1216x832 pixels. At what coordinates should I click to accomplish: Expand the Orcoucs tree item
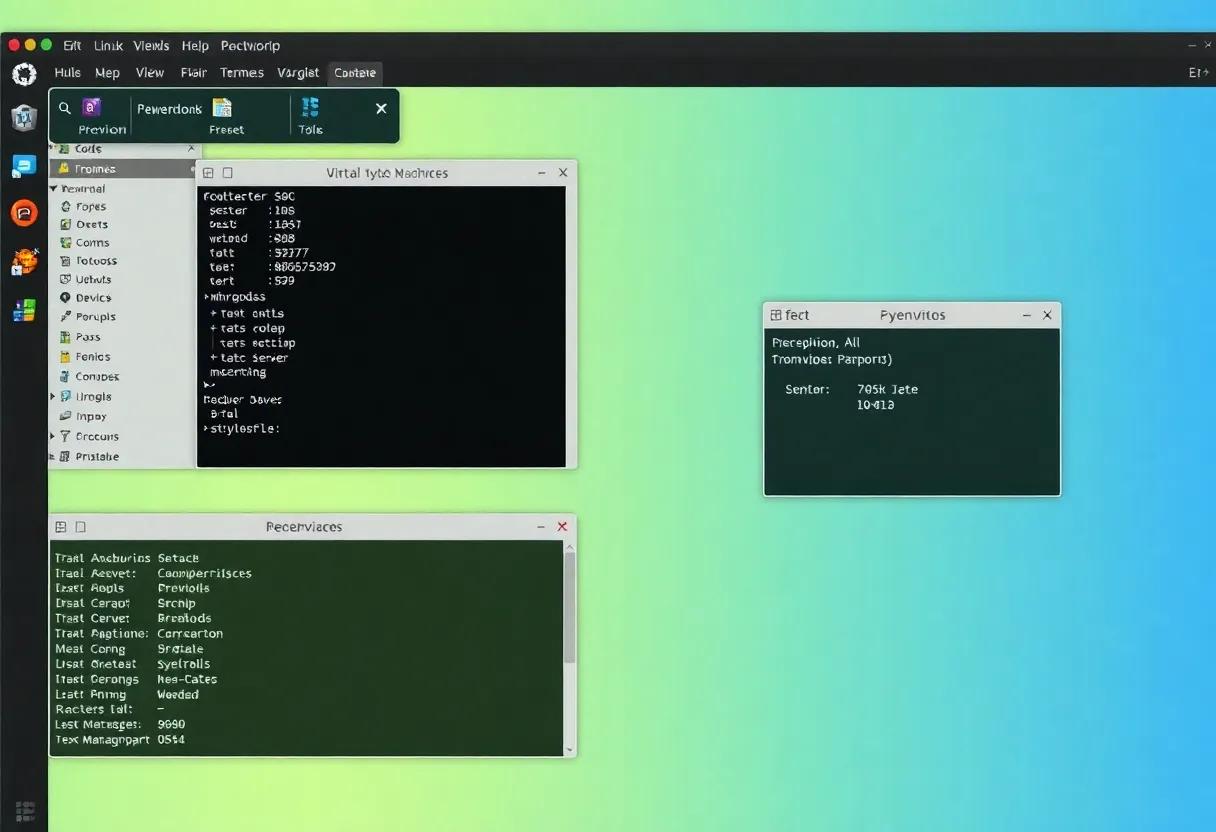coord(53,437)
